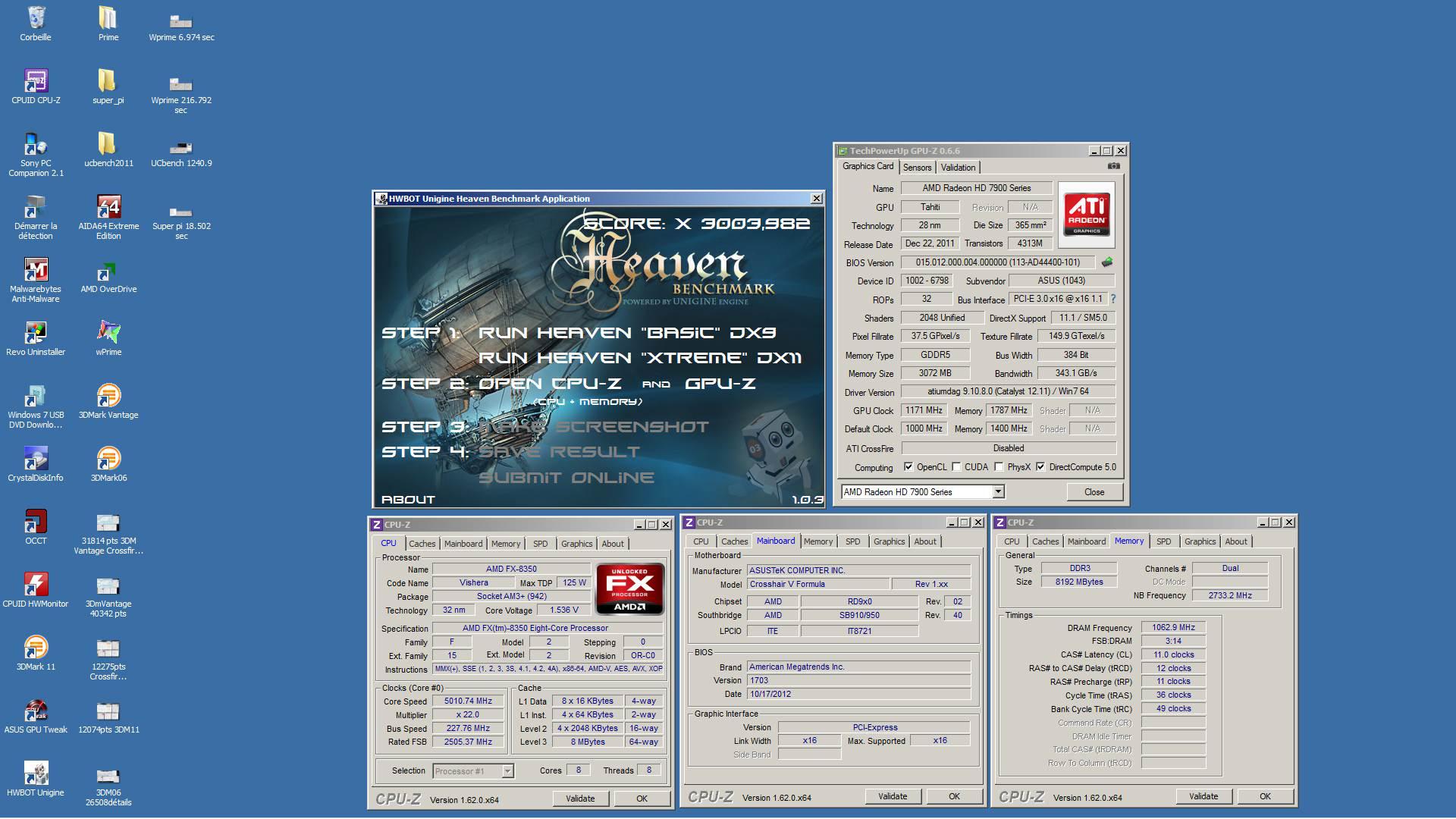Switch to Sensors tab in GPU-Z
Viewport: 1456px width, 819px height.
point(917,168)
